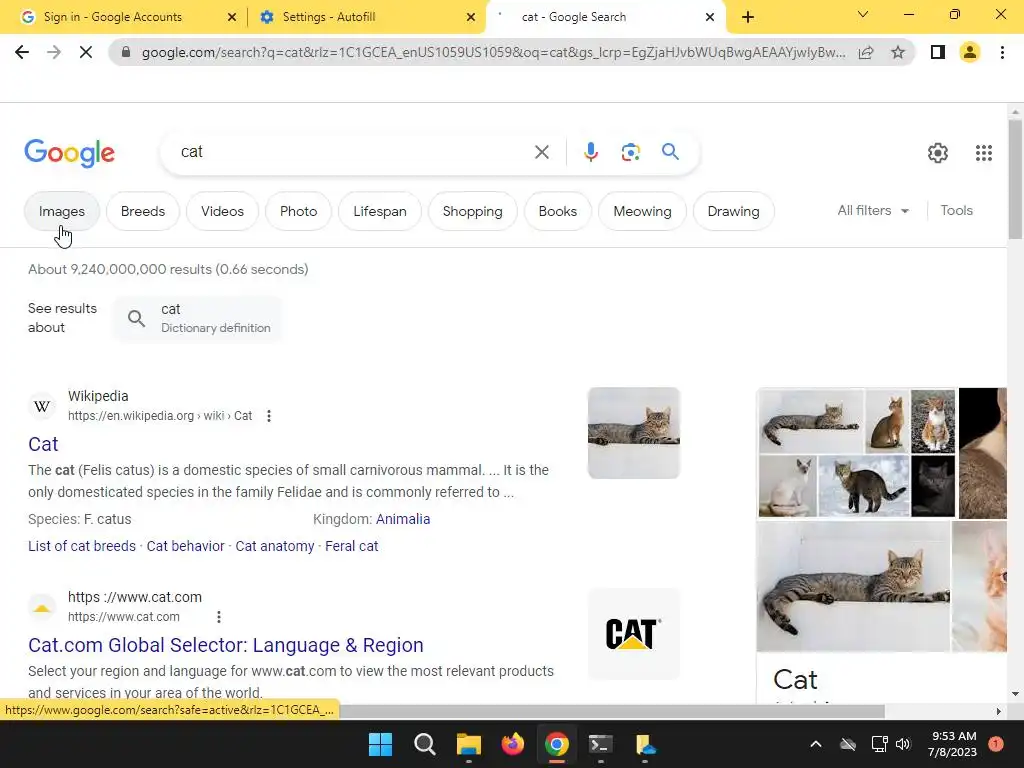View the site lock information

click(x=126, y=52)
